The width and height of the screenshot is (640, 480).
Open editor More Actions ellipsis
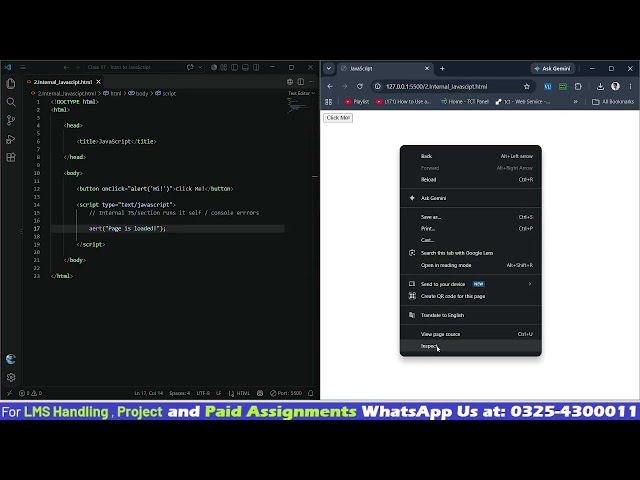(311, 82)
